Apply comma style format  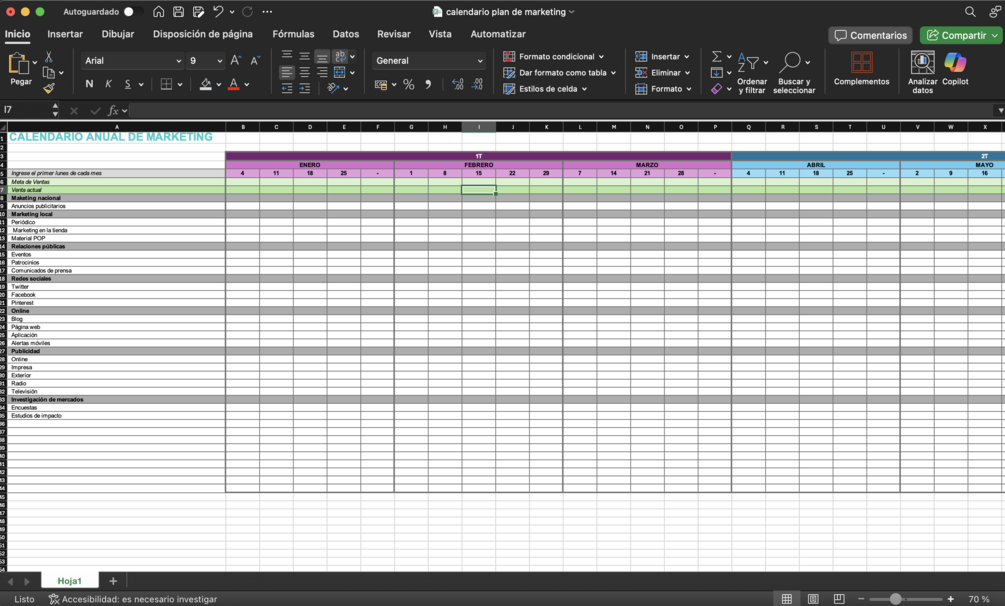click(428, 85)
